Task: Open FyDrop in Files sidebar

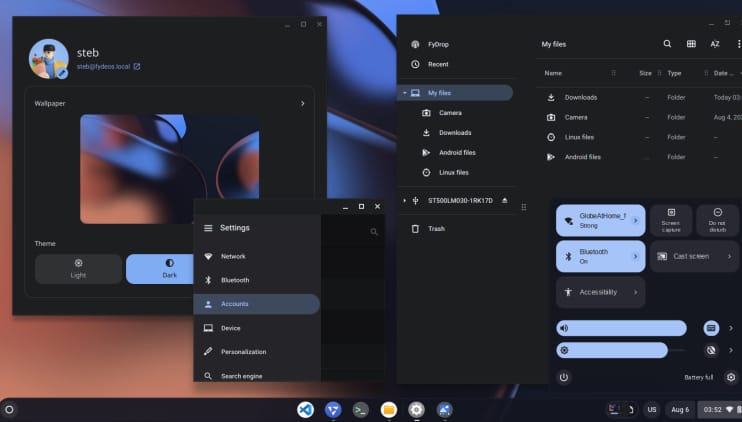Action: [x=438, y=44]
